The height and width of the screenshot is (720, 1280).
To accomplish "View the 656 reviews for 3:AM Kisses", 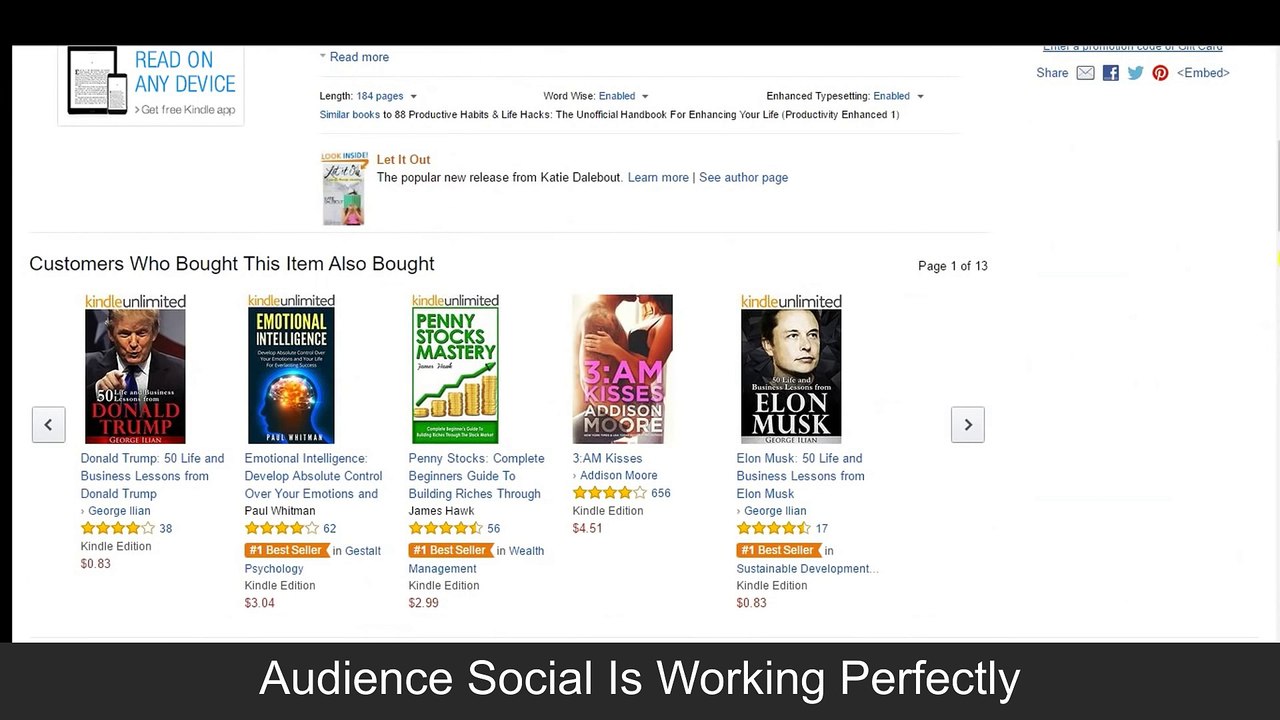I will point(661,493).
